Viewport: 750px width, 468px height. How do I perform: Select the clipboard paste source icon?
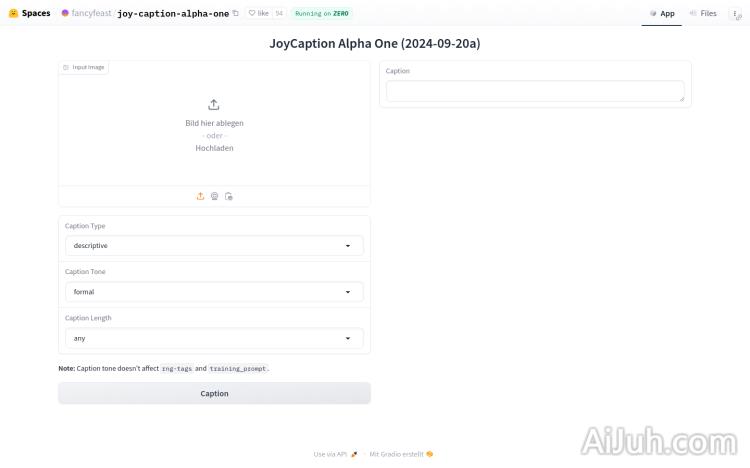[229, 196]
